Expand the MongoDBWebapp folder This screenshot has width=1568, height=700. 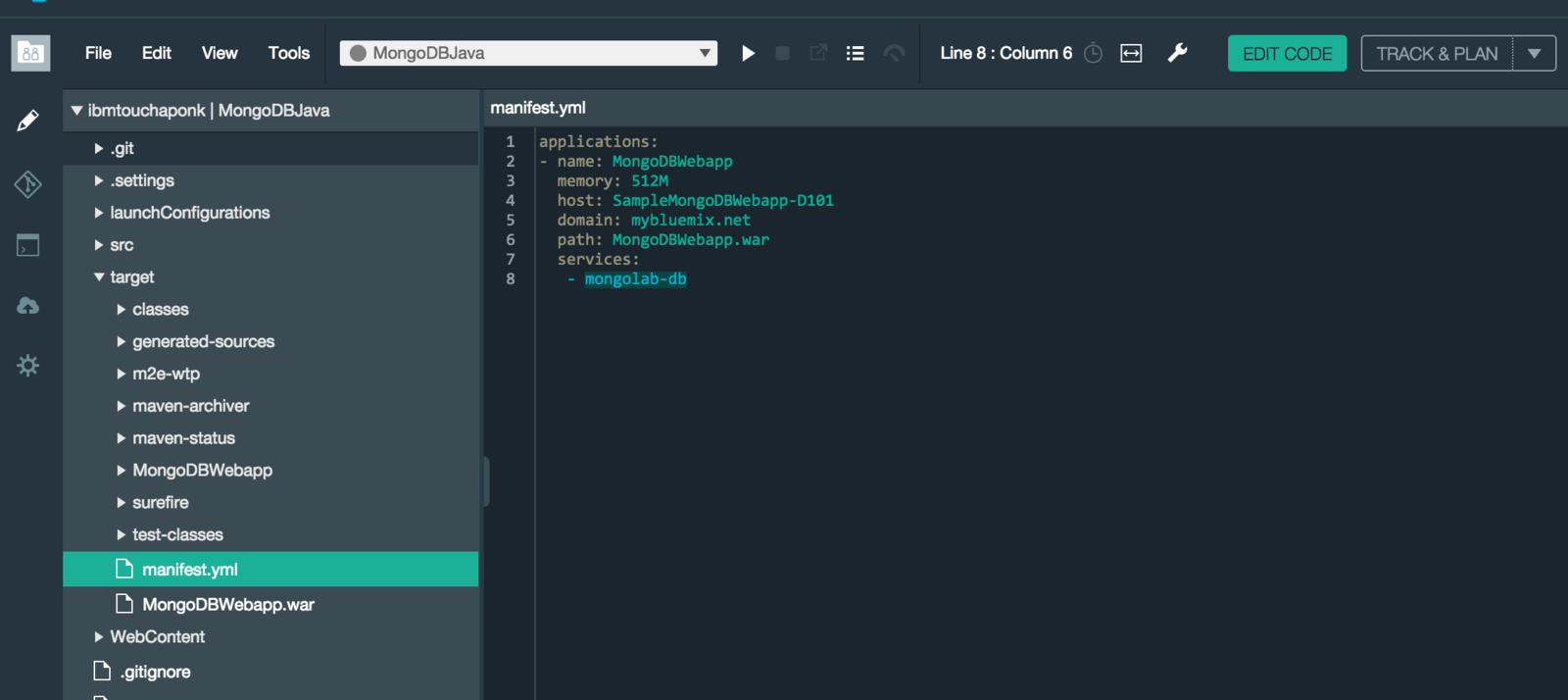pos(122,471)
